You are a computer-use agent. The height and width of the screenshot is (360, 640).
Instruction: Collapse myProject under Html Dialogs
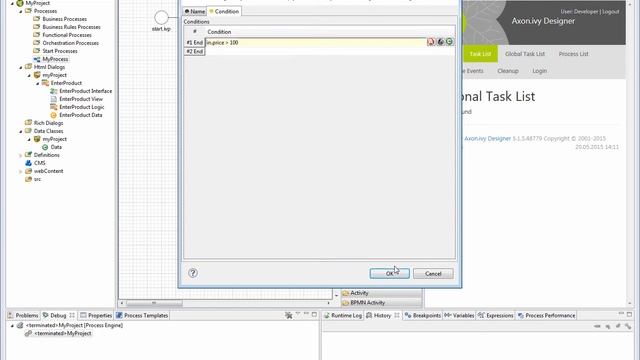pyautogui.click(x=29, y=76)
